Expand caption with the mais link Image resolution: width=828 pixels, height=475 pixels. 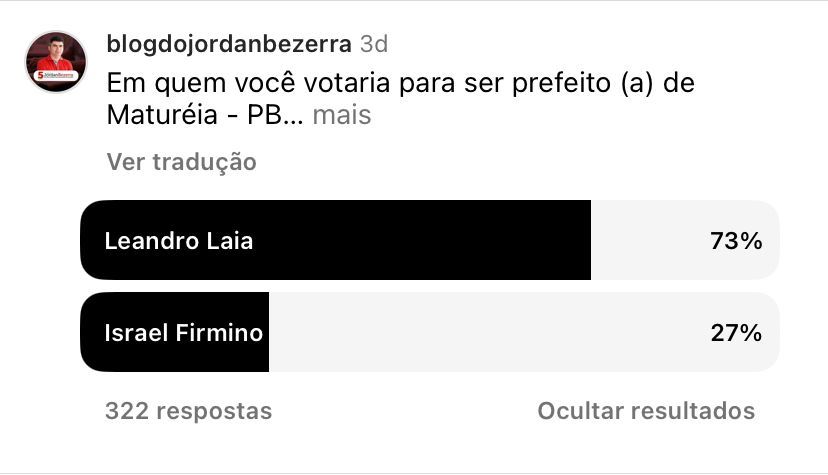coord(342,115)
